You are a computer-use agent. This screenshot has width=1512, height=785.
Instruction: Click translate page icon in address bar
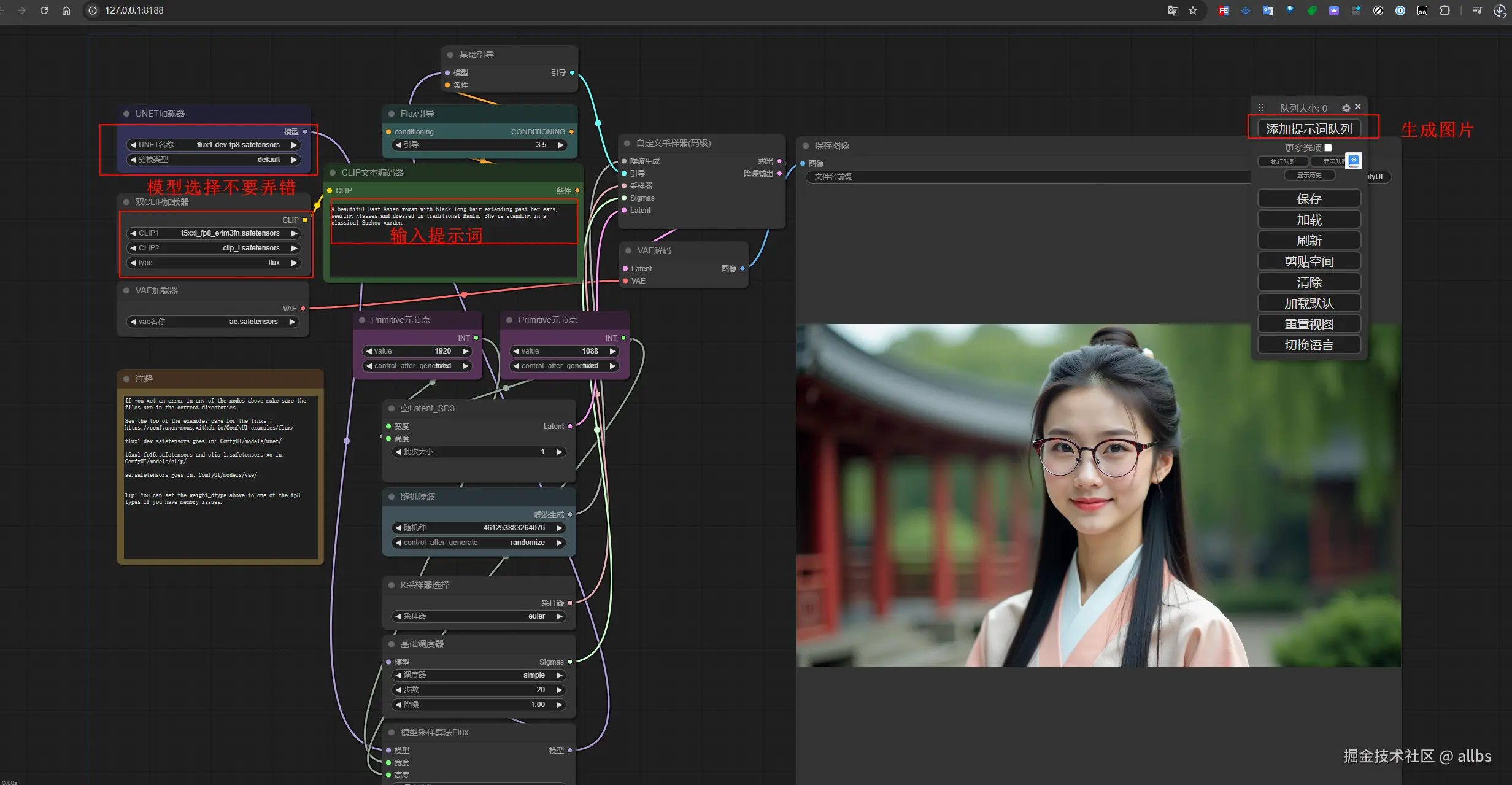click(1173, 10)
